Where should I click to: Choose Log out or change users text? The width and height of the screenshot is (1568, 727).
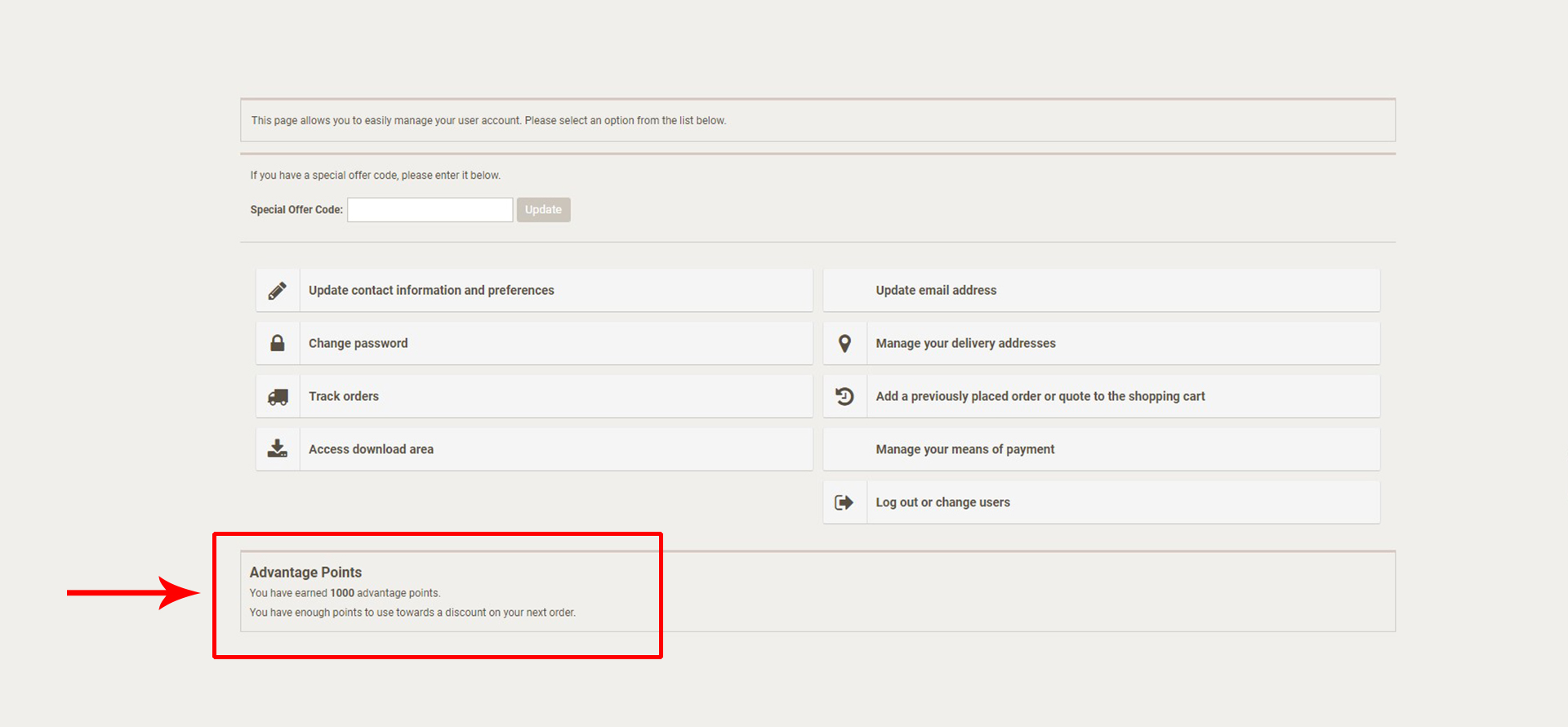[x=942, y=502]
